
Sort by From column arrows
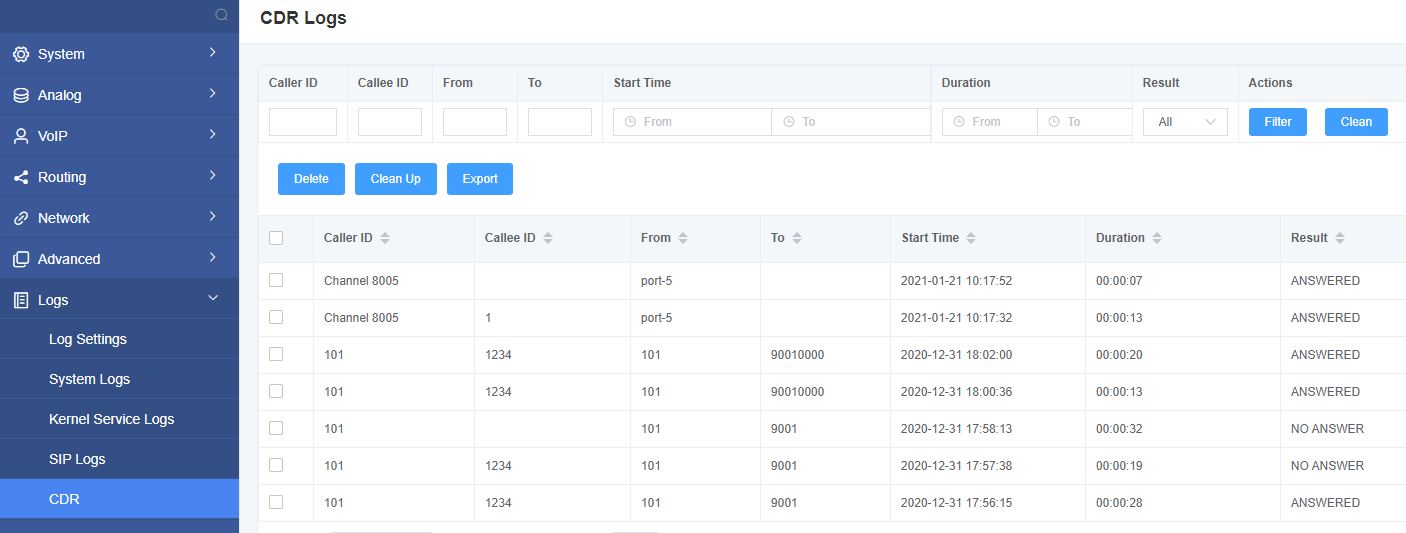pos(683,238)
